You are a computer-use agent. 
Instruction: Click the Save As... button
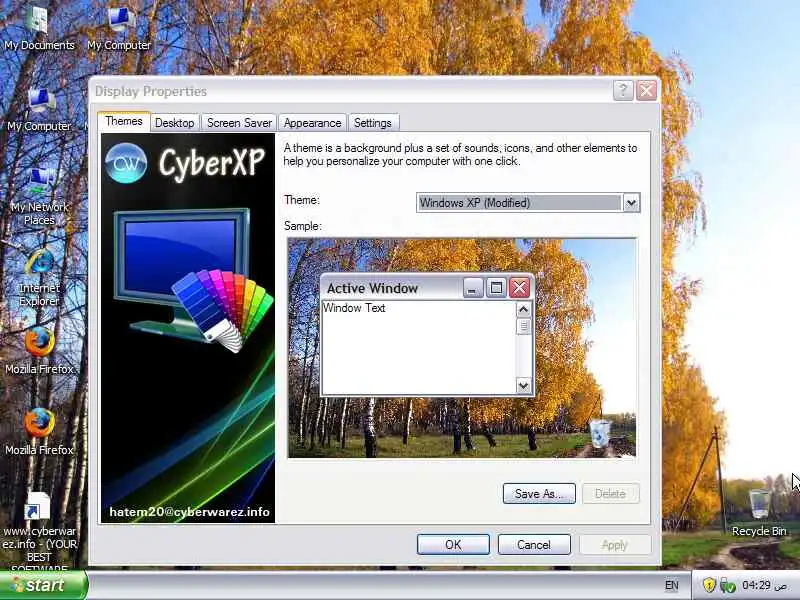539,493
